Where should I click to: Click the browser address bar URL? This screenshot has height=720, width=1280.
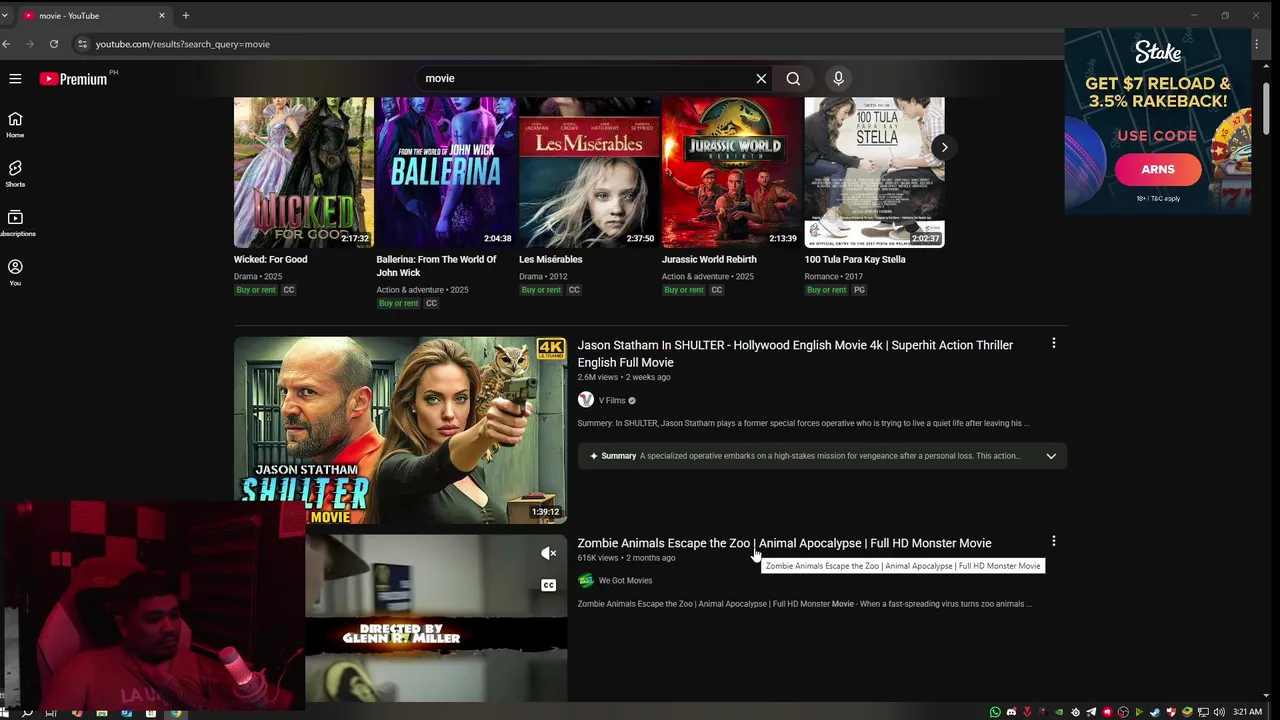point(182,44)
